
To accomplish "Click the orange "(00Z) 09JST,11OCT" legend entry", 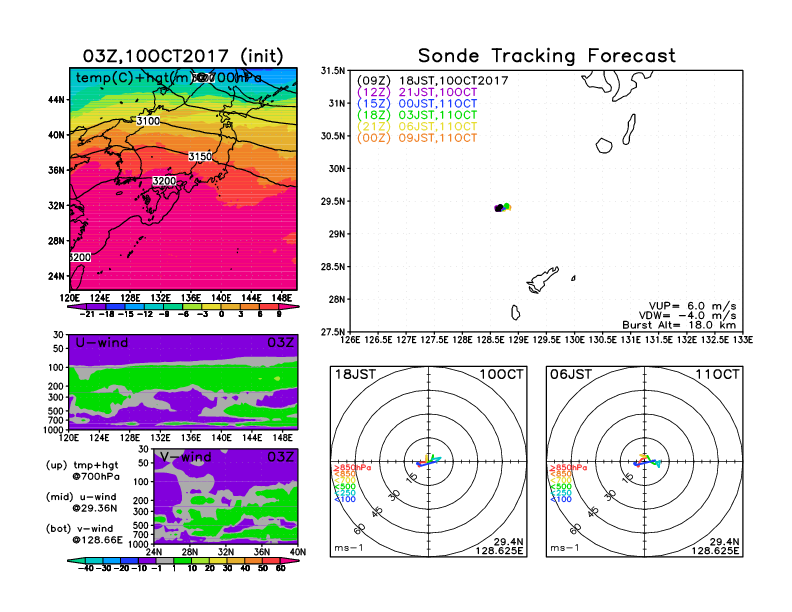I will pos(417,138).
